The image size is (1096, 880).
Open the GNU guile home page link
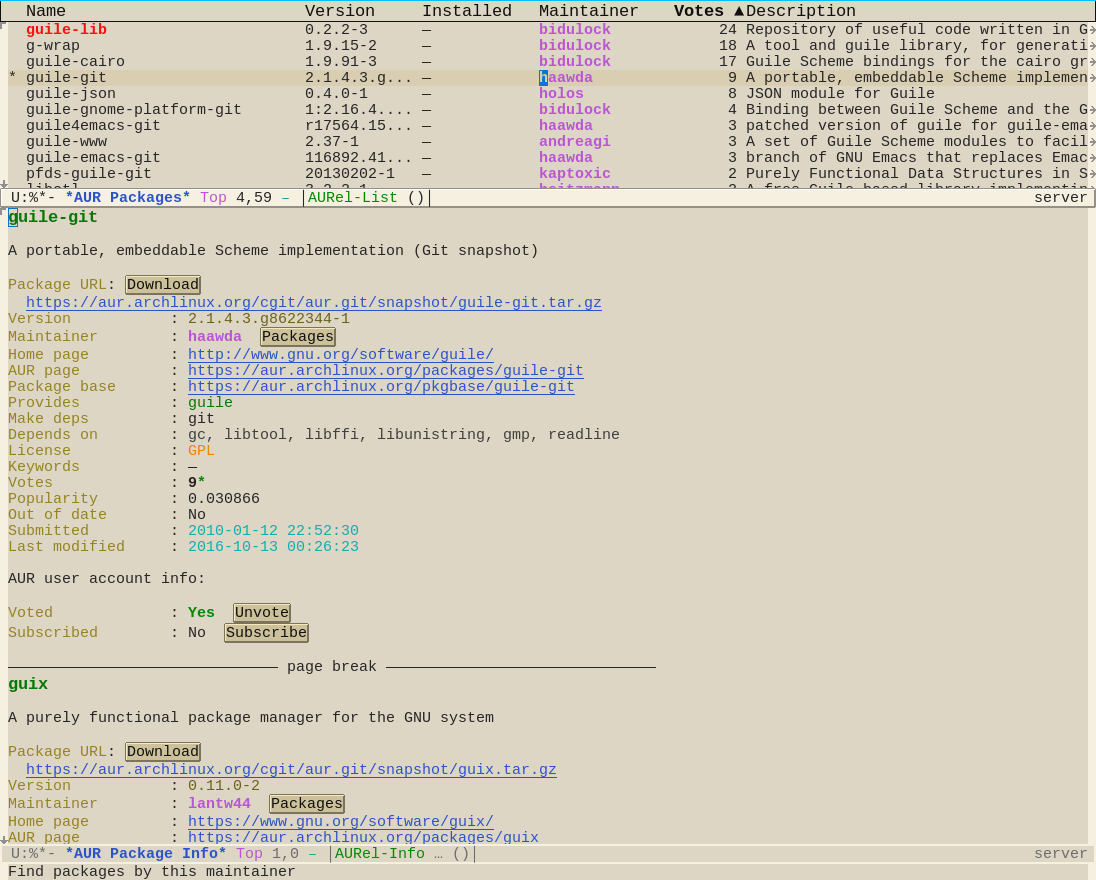(x=340, y=354)
